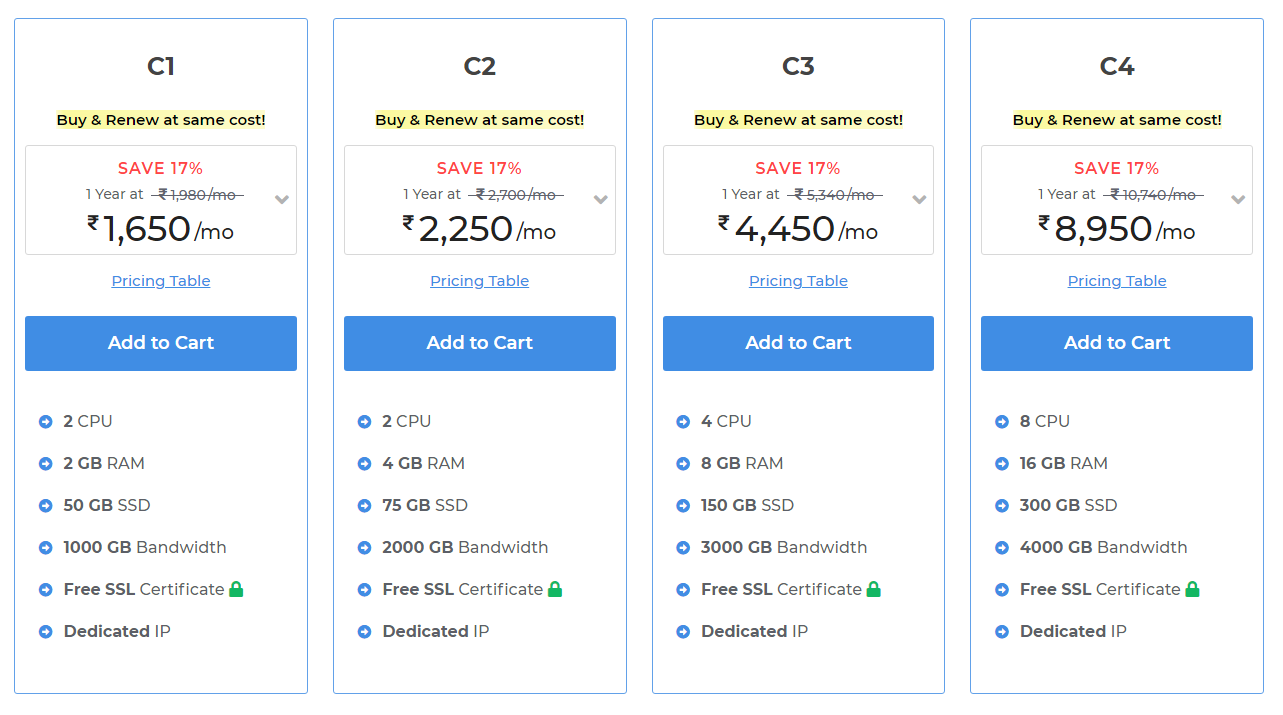Expand the C2 billing term dropdown chevron
This screenshot has width=1283, height=715.
tap(601, 199)
